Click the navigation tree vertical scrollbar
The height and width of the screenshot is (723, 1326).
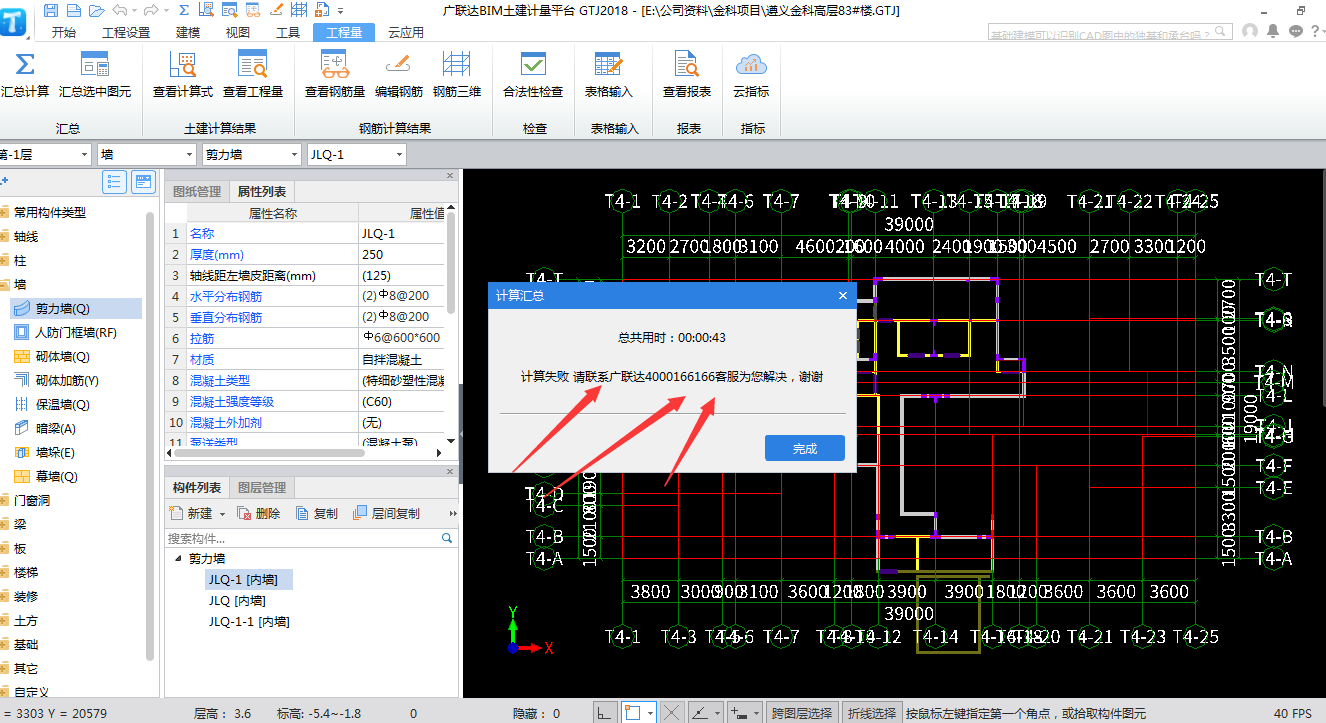pos(151,435)
